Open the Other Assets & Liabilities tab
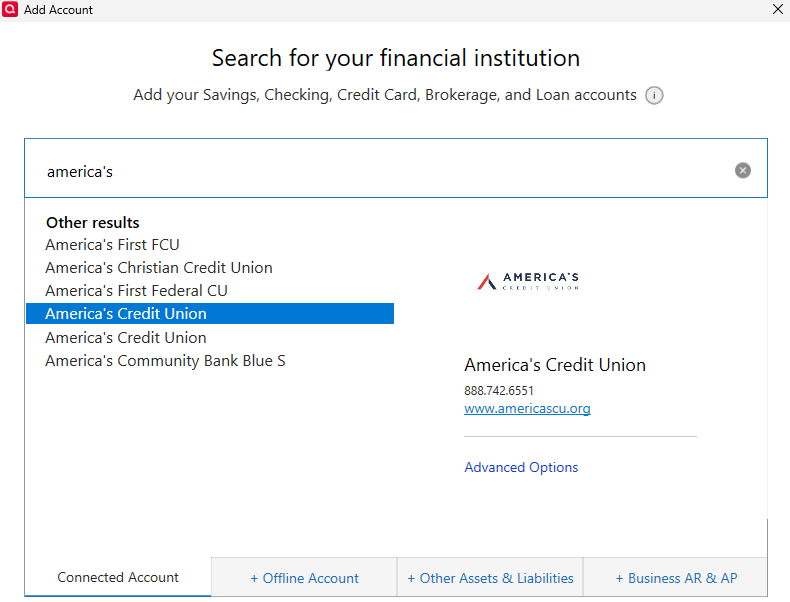This screenshot has width=790, height=602. 490,578
